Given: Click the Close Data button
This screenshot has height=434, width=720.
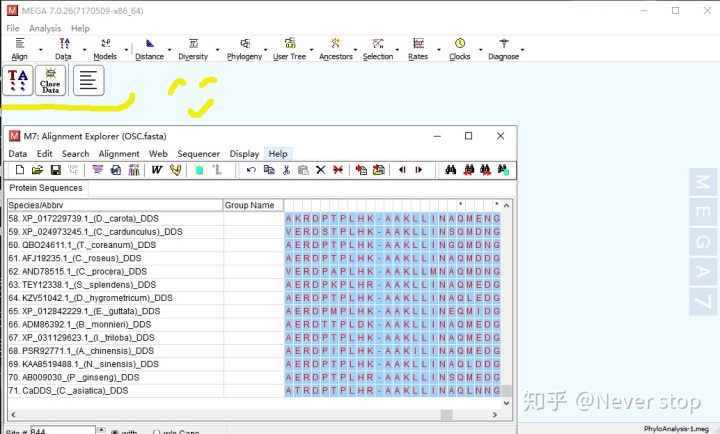Looking at the screenshot, I should click(51, 80).
